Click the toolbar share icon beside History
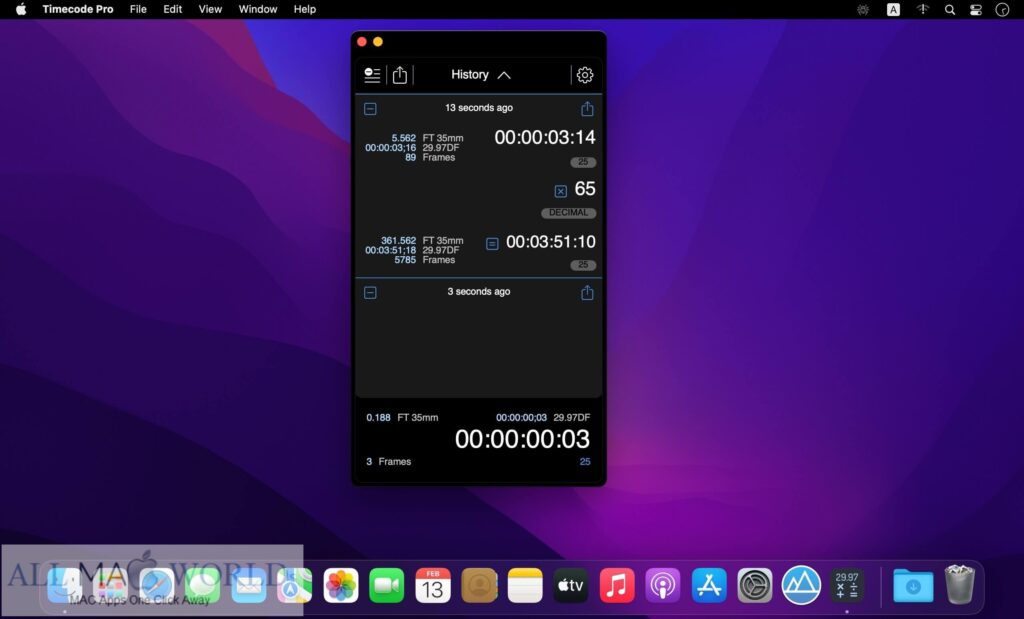Viewport: 1024px width, 619px height. click(400, 75)
